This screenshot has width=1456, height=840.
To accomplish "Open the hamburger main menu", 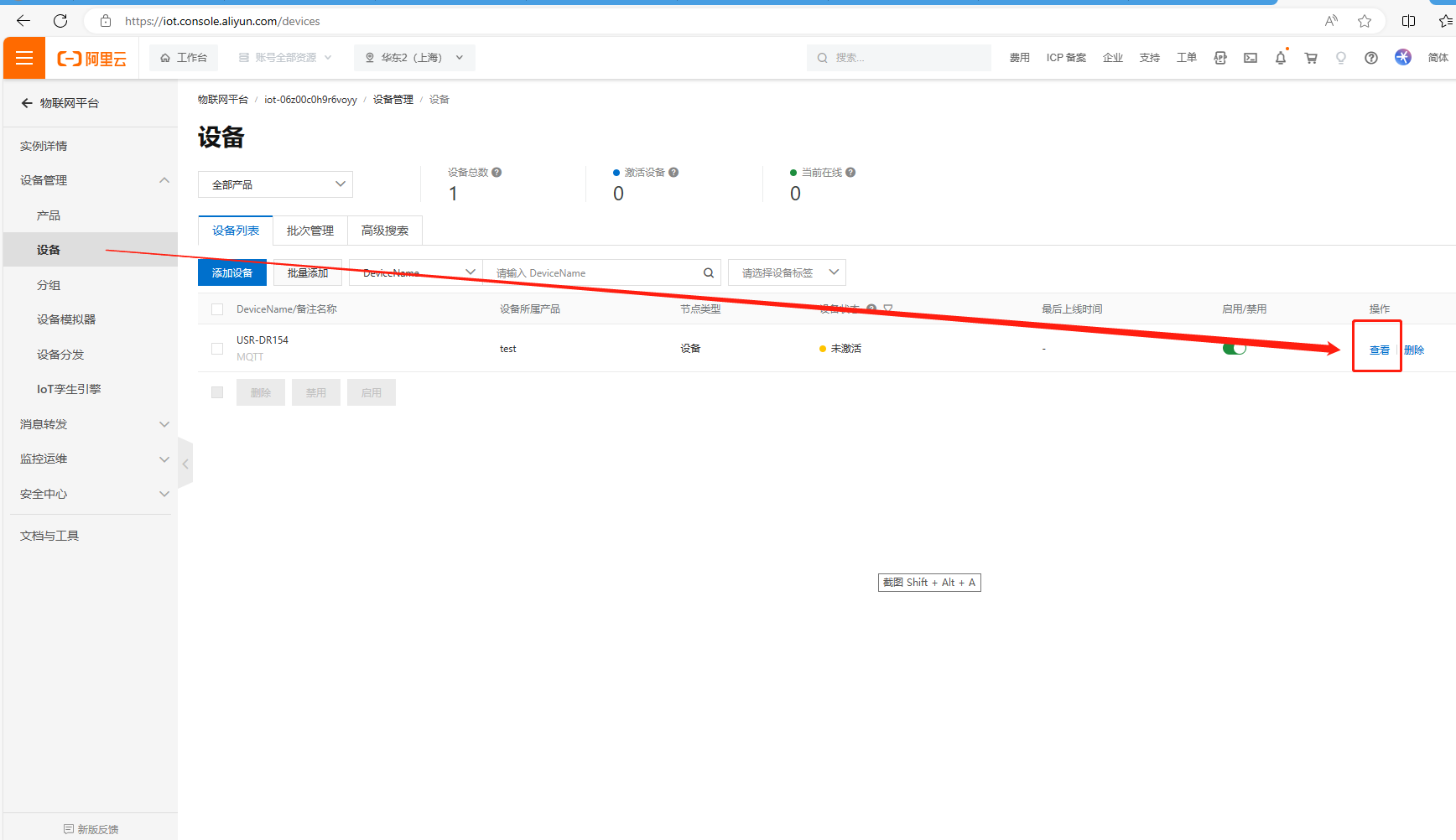I will [x=24, y=58].
